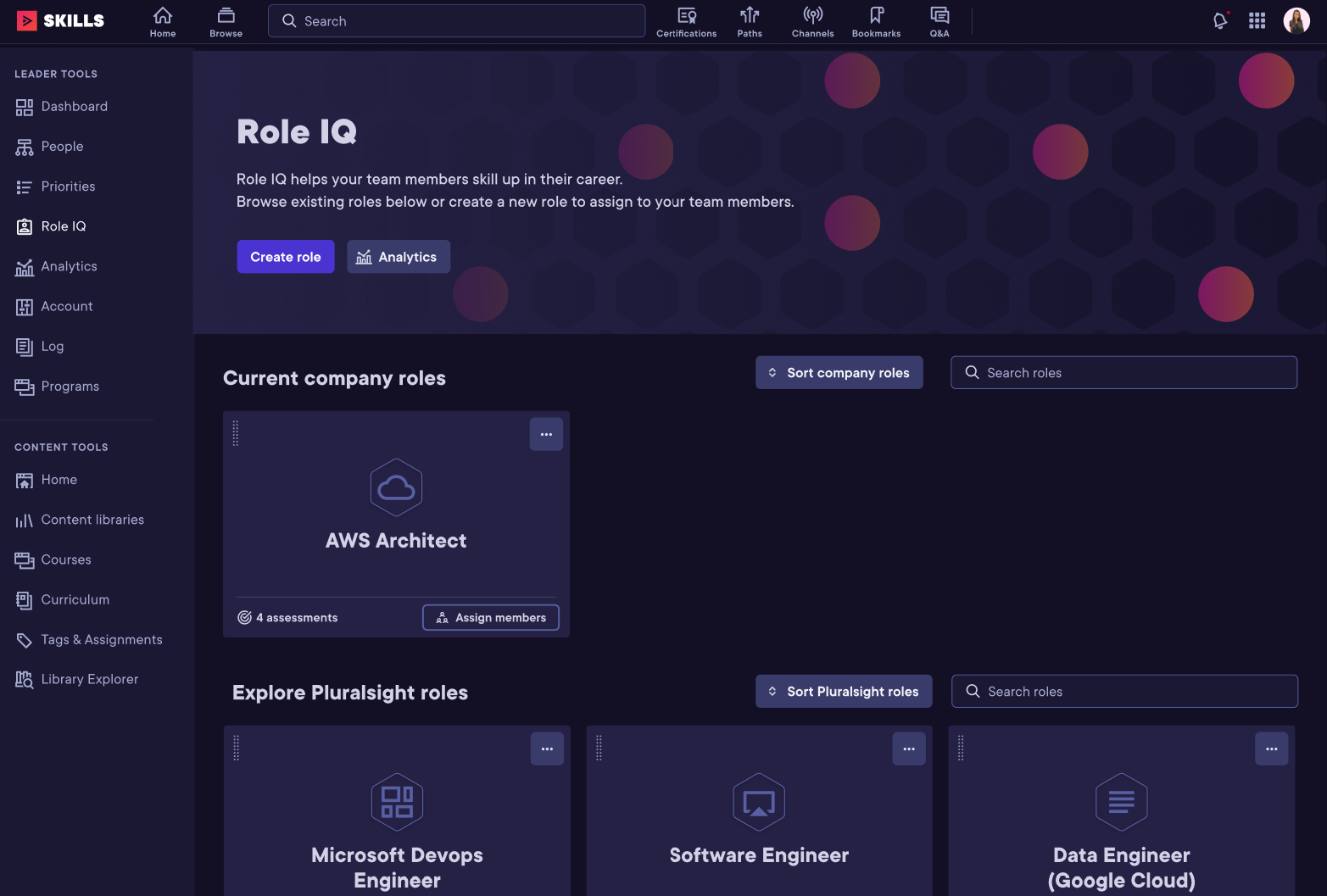Click Software Engineer role icon

coord(759,802)
